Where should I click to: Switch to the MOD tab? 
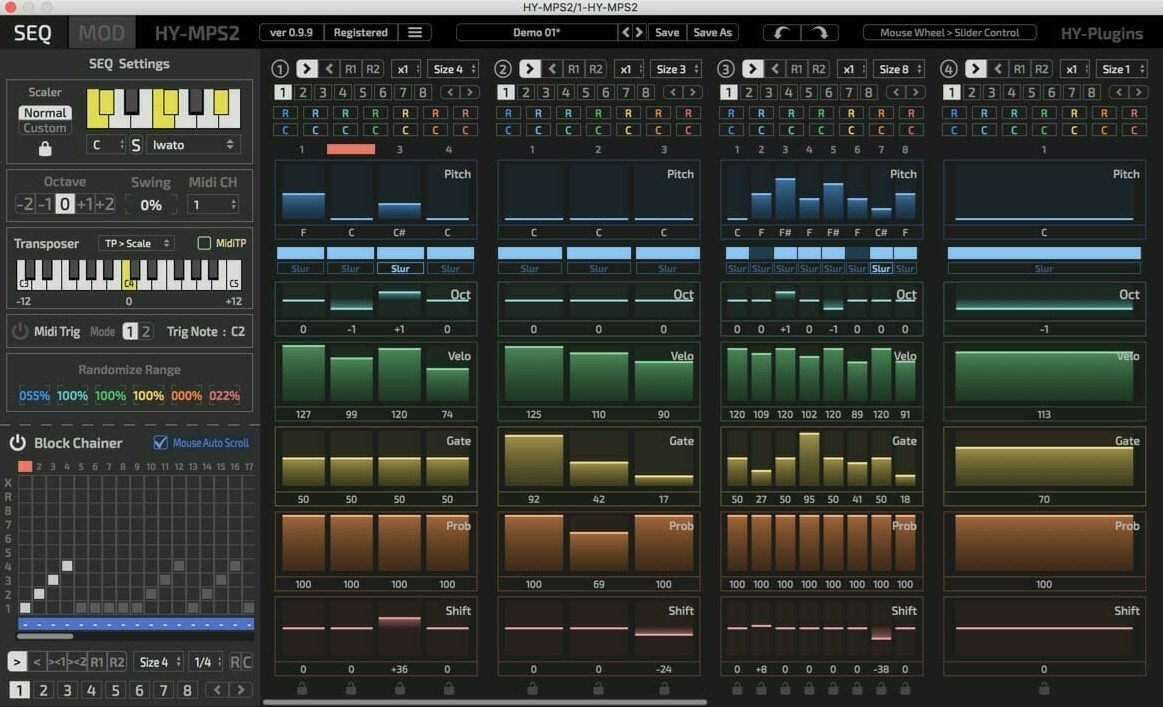tap(102, 33)
